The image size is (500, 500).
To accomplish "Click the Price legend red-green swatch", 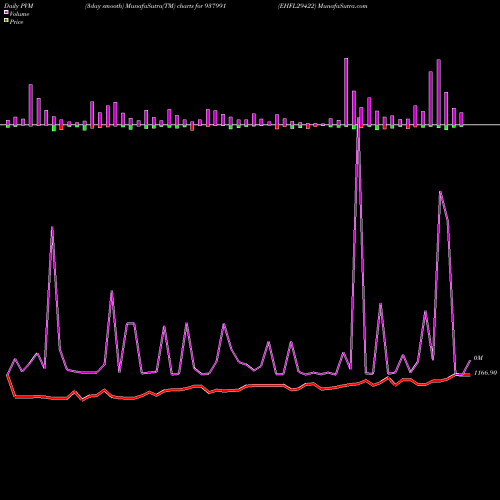I will 6,21.
